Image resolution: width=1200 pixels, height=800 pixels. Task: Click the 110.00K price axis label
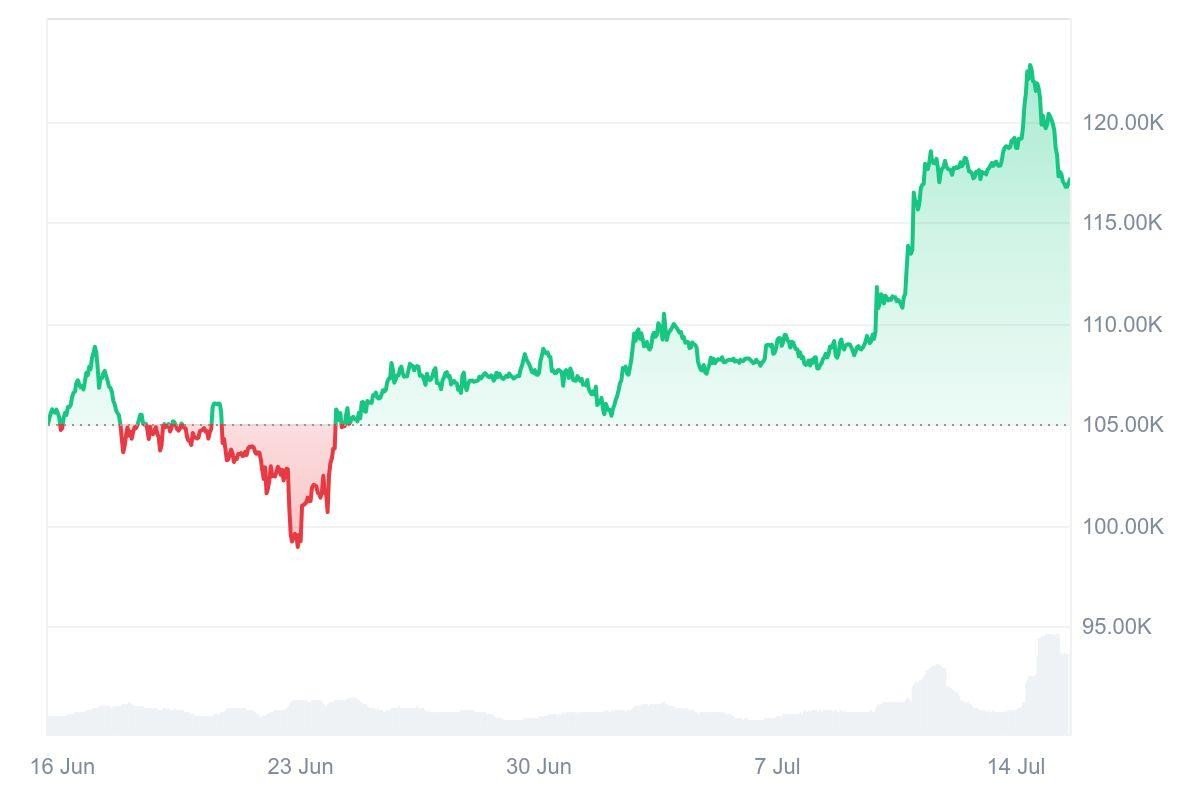click(1122, 324)
